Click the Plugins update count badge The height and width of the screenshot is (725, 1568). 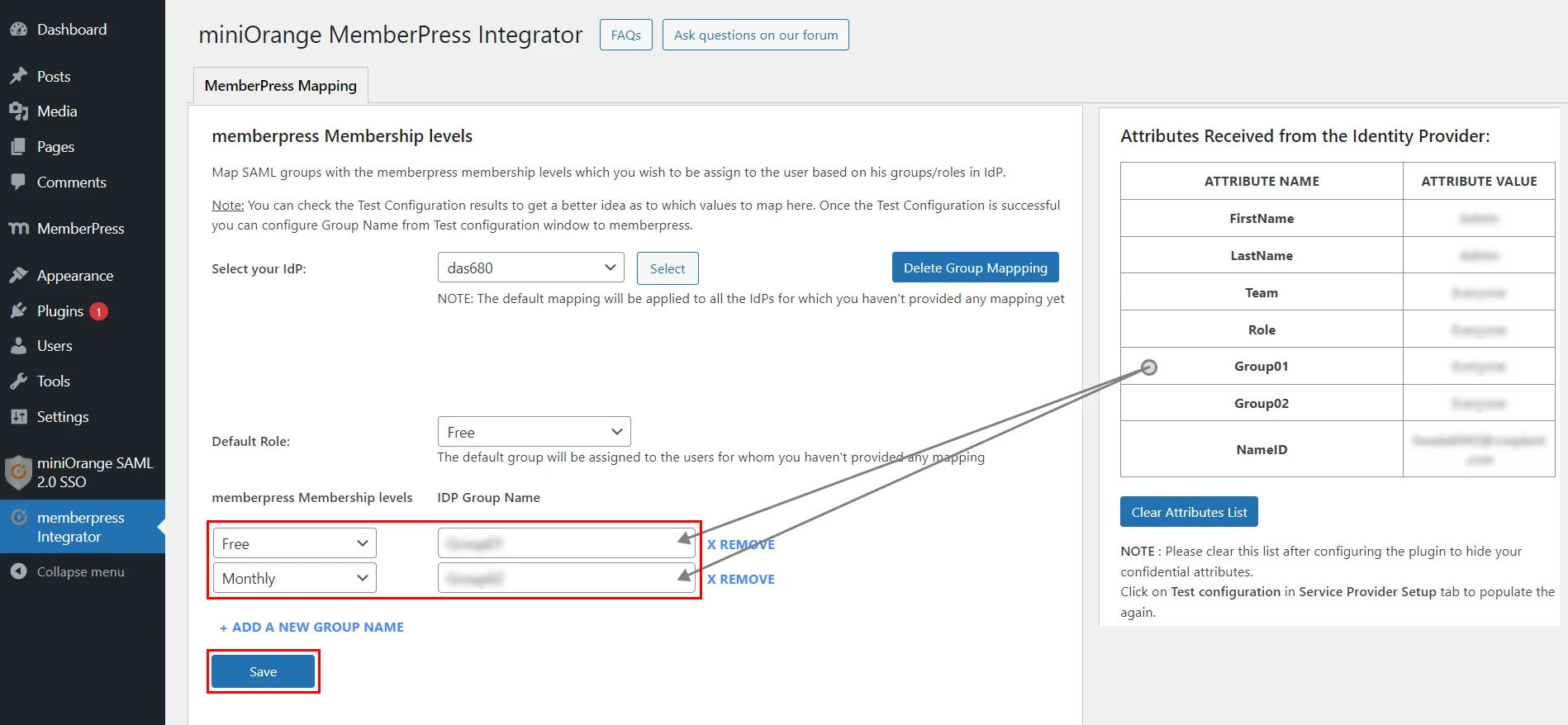(98, 311)
